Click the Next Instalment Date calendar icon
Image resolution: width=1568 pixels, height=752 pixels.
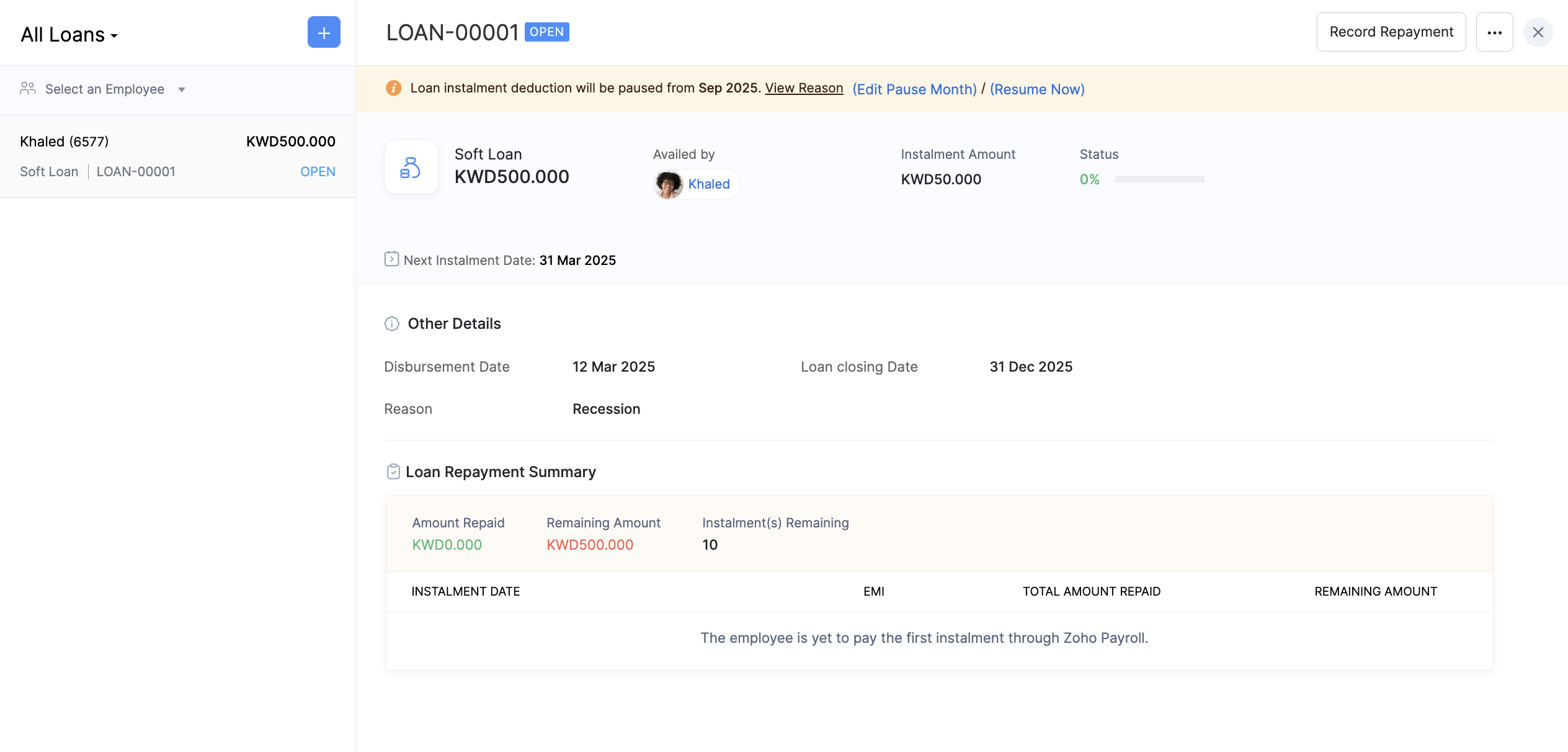(x=391, y=259)
